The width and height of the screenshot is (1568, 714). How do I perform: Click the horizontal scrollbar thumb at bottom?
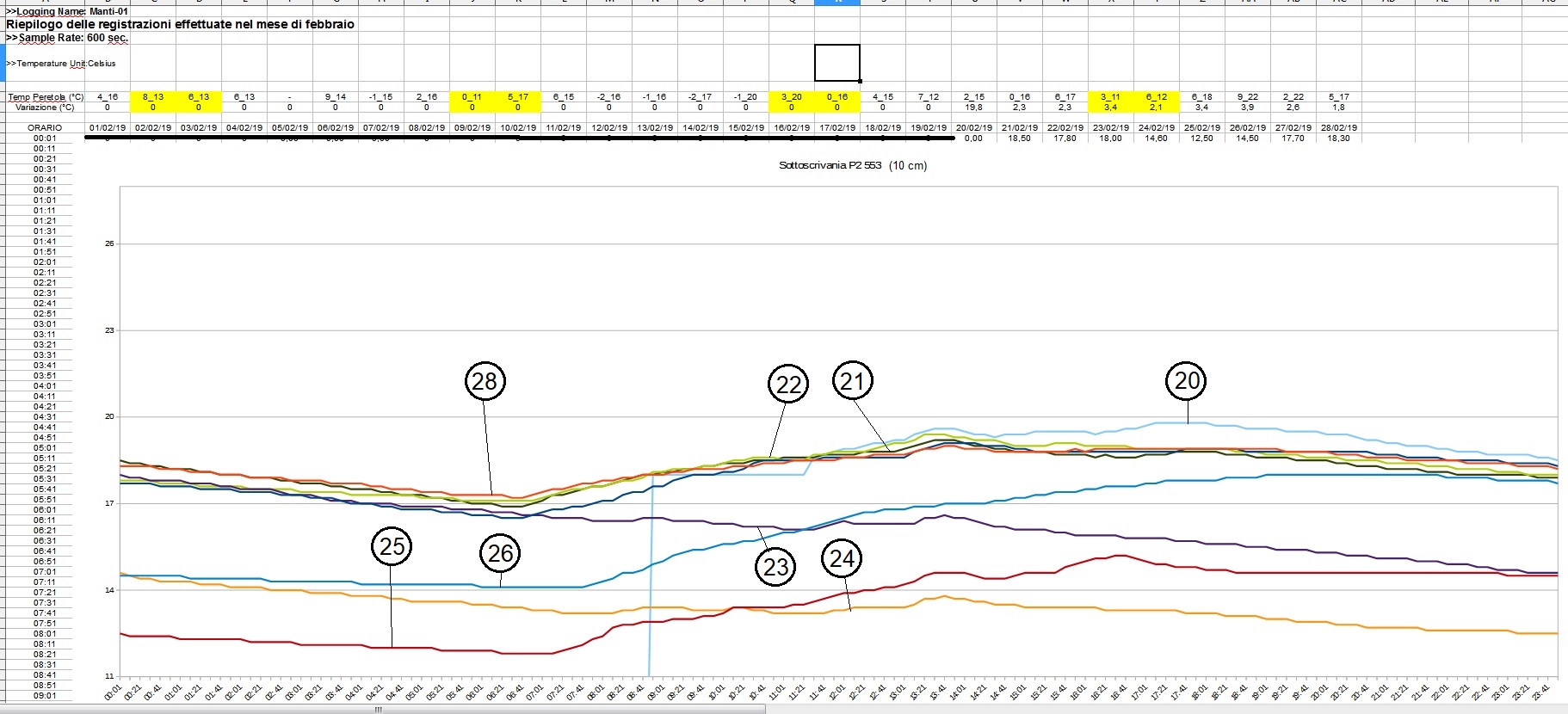[x=378, y=710]
